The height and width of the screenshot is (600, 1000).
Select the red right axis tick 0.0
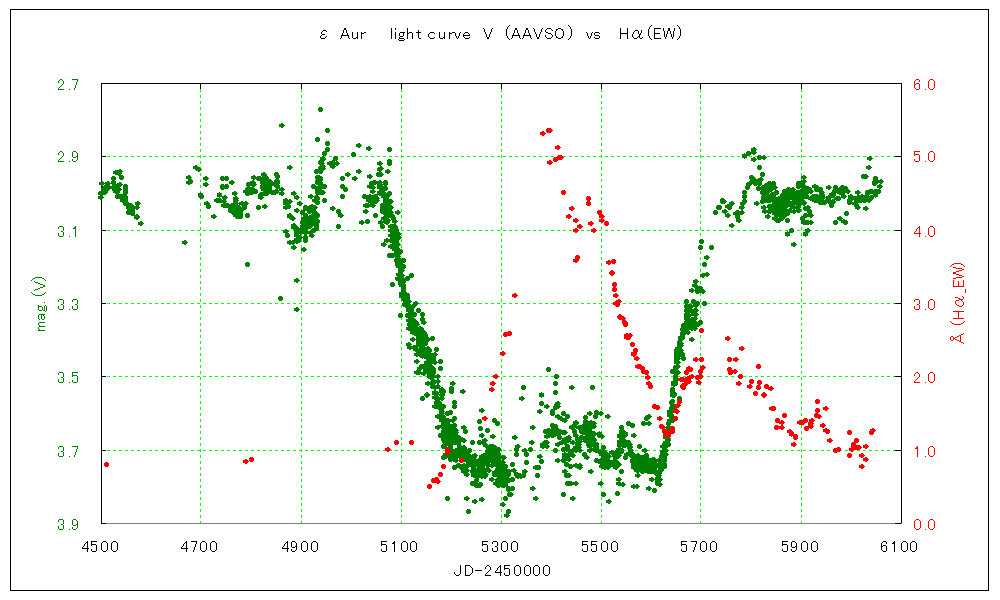point(923,524)
